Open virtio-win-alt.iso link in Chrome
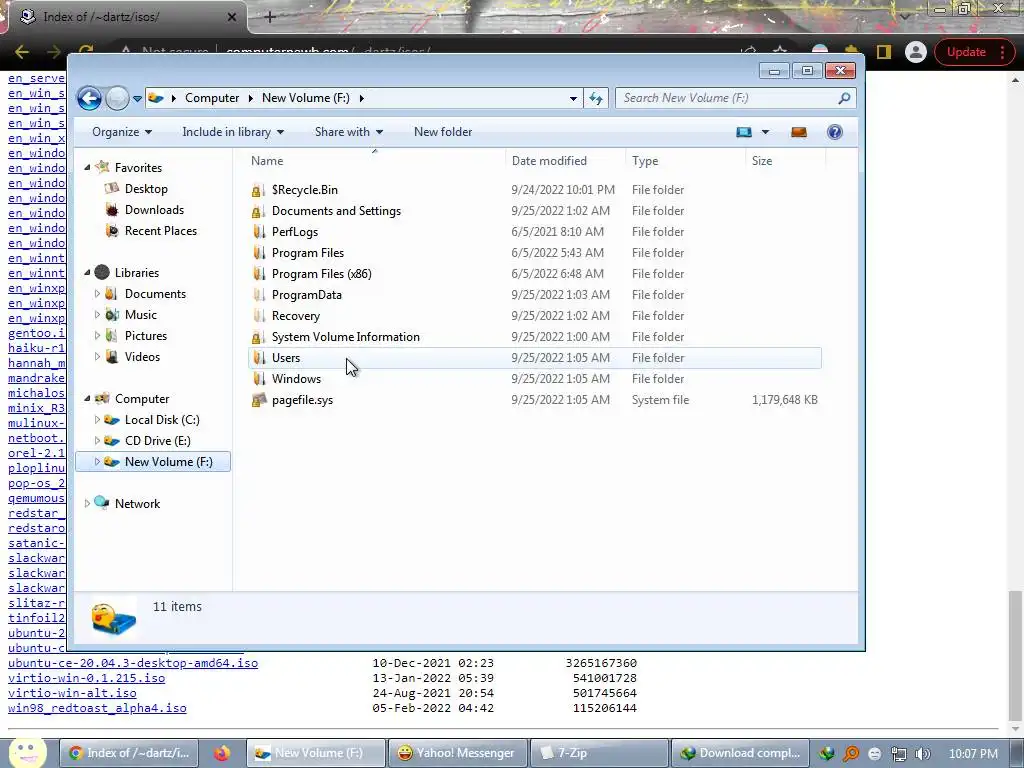Image resolution: width=1024 pixels, height=768 pixels. (72, 693)
